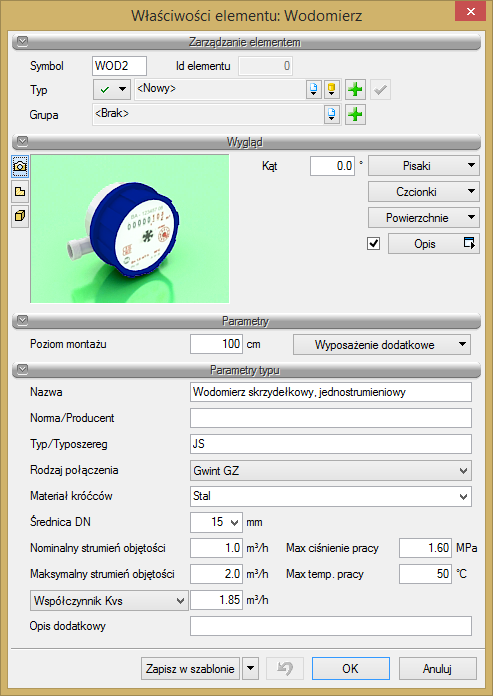493x696 pixels.
Task: Open arrow next to Zapisz w szablonie
Action: tap(250, 668)
